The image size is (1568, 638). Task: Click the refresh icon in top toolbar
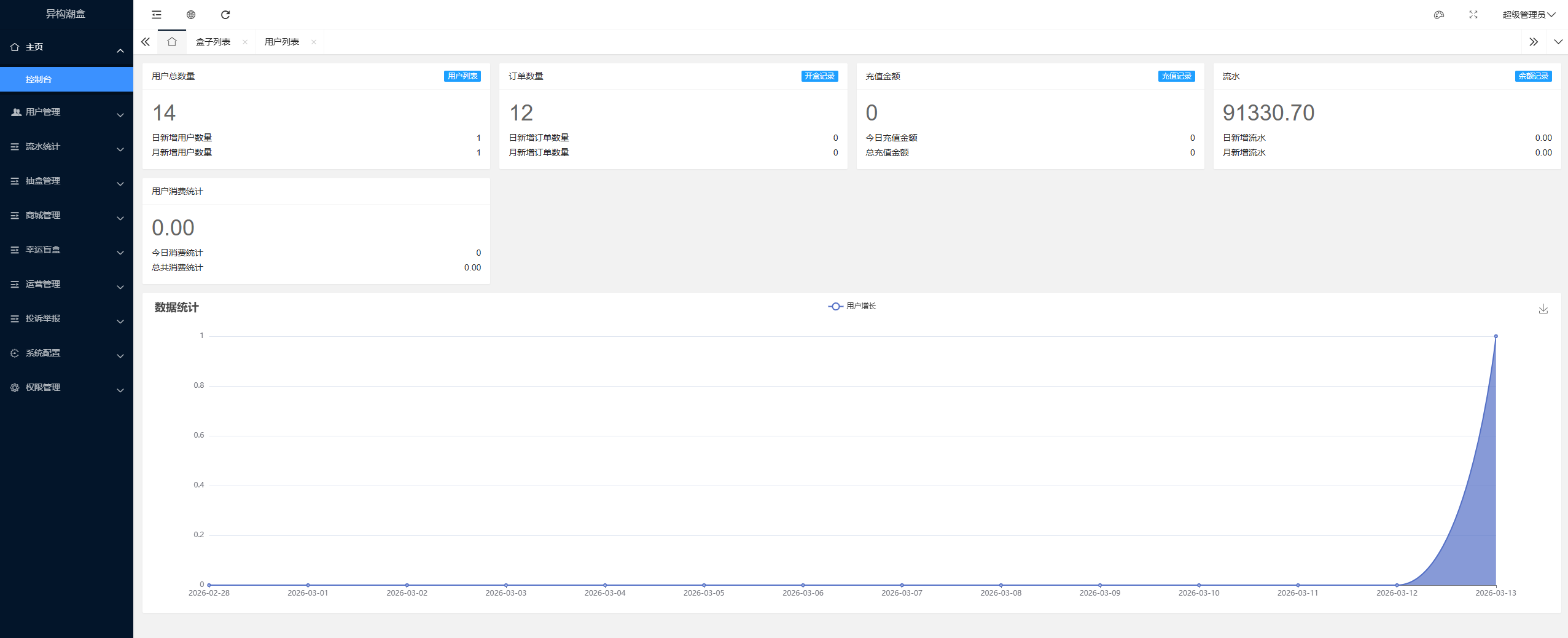(225, 15)
